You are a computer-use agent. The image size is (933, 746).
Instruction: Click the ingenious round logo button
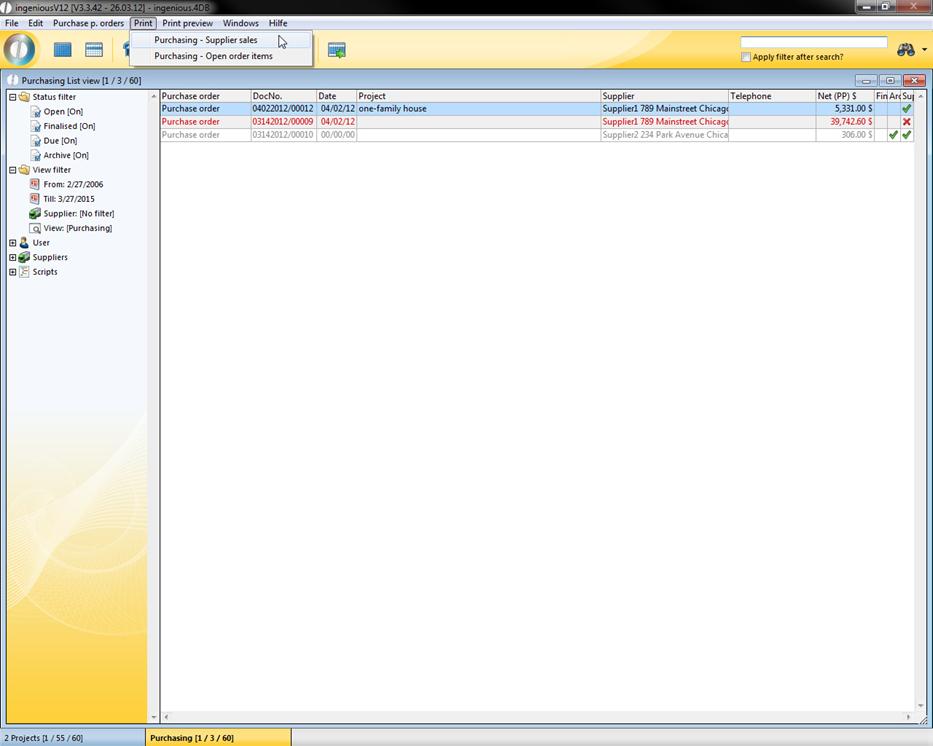point(20,49)
